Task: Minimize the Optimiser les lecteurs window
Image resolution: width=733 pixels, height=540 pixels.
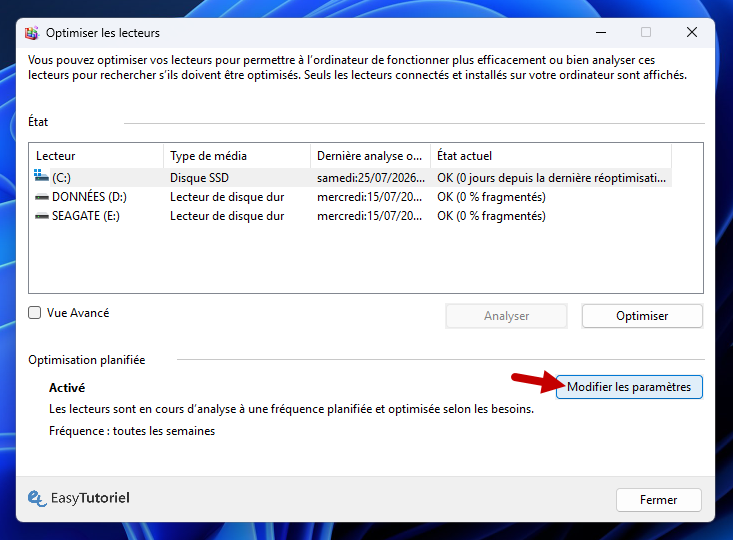Action: [601, 32]
